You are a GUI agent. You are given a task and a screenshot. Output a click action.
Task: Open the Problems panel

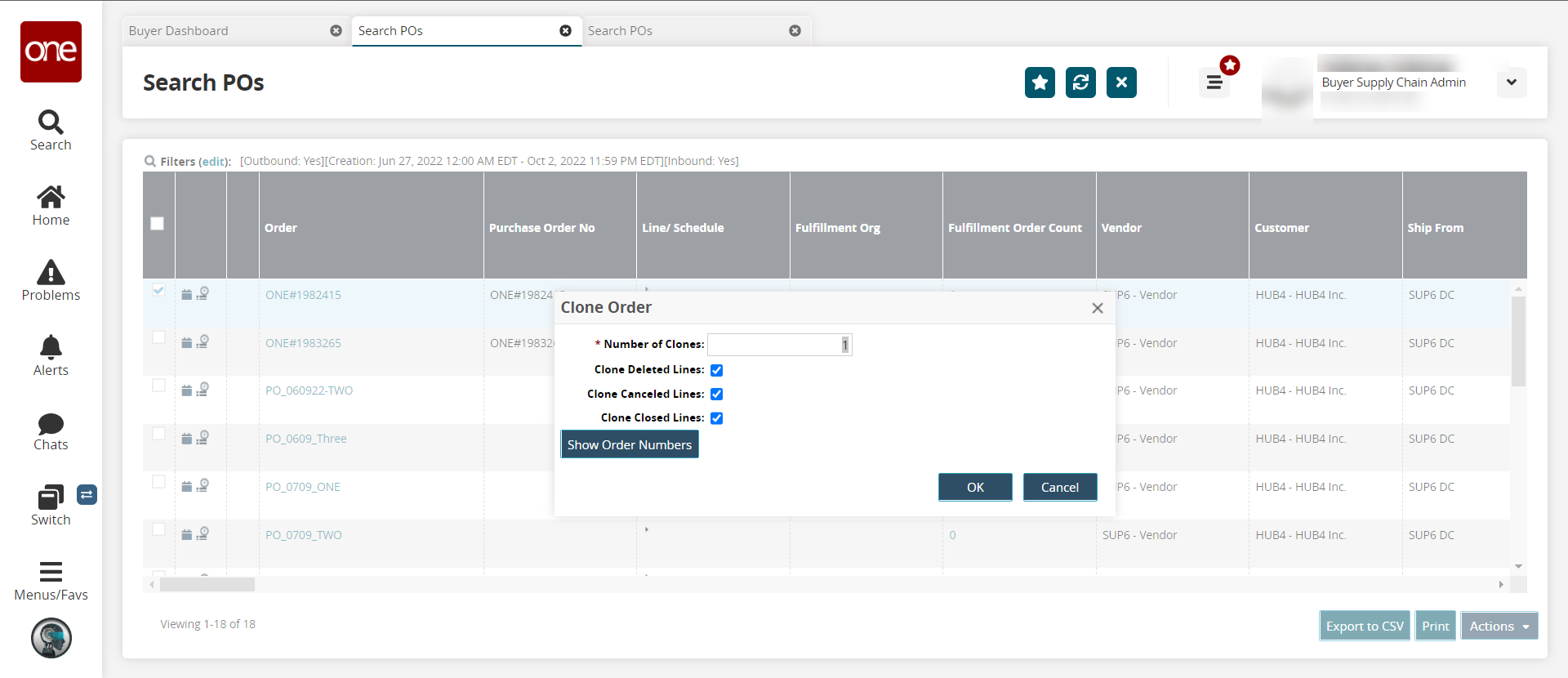click(51, 281)
